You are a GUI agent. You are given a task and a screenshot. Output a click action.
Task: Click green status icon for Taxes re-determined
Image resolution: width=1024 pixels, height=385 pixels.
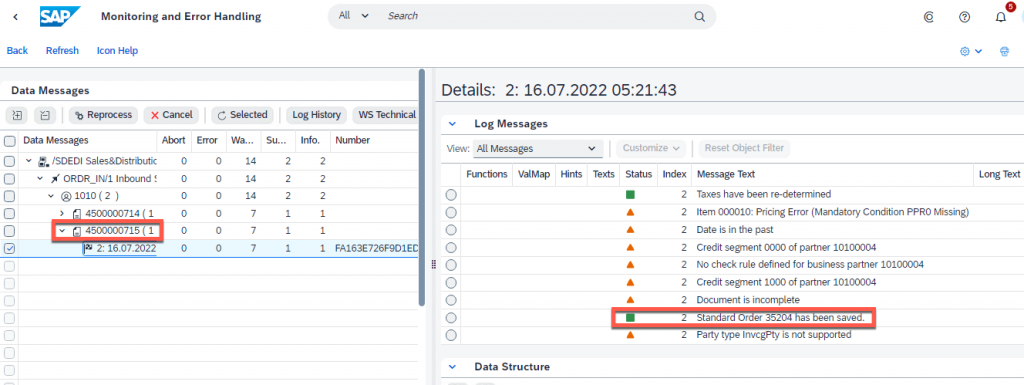630,194
